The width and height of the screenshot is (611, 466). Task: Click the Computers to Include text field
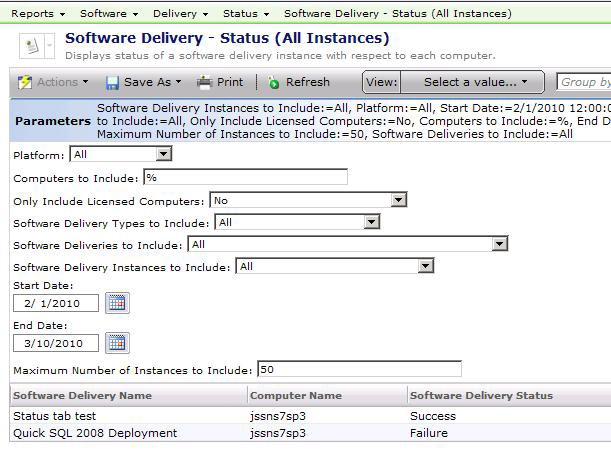click(245, 177)
